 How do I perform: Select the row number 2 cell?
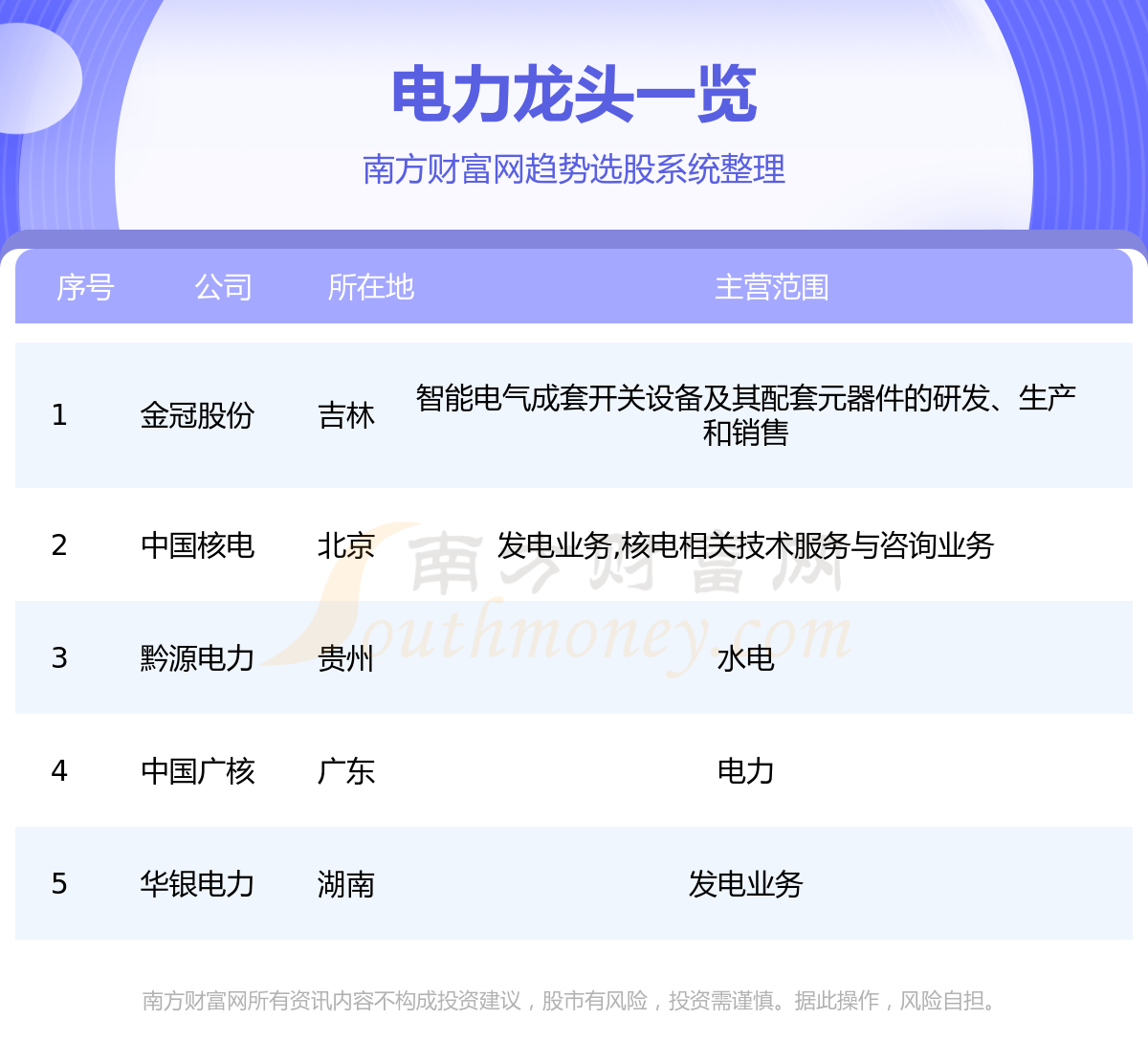coord(59,545)
